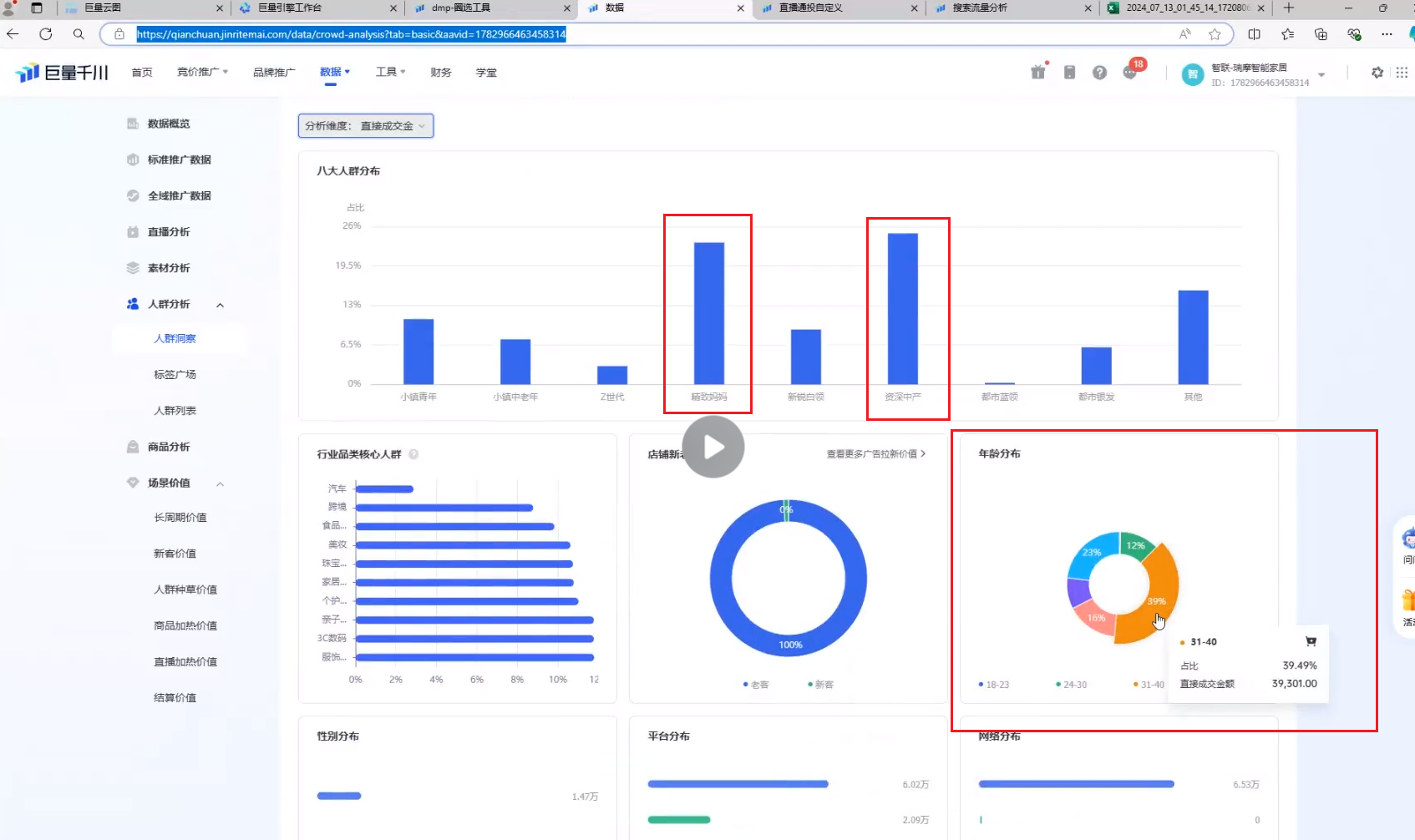Open the 竞价推广 top menu
1415x840 pixels.
point(202,73)
